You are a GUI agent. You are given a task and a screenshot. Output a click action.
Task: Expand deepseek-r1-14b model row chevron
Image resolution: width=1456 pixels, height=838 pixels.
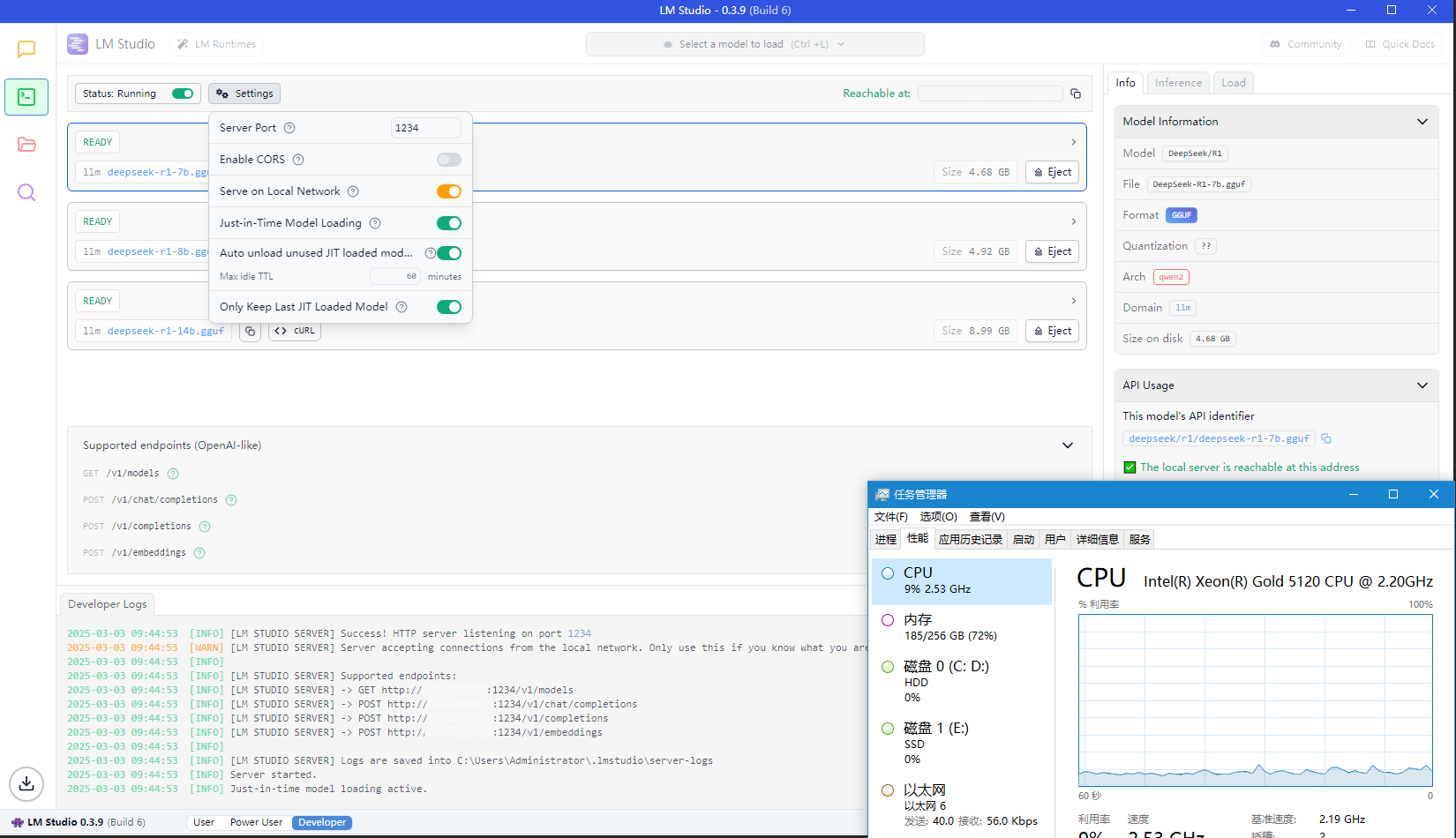click(x=1074, y=301)
